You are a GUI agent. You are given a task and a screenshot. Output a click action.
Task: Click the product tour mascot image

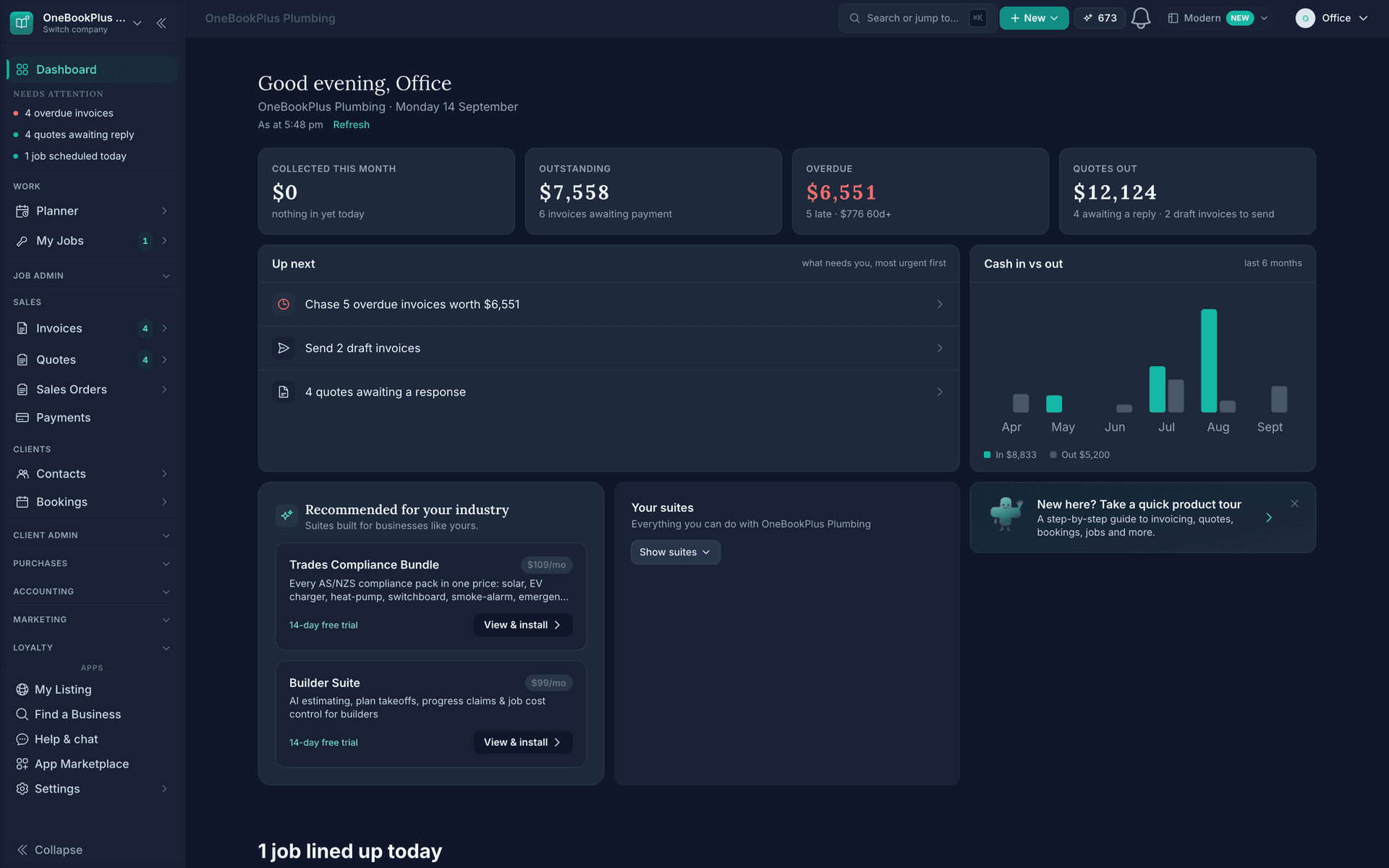coord(1006,514)
